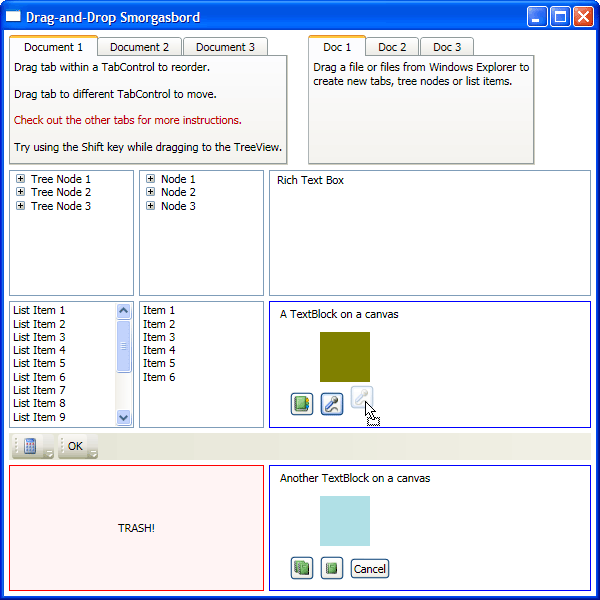Open the Doc 2 tab
The image size is (600, 600).
pos(392,47)
